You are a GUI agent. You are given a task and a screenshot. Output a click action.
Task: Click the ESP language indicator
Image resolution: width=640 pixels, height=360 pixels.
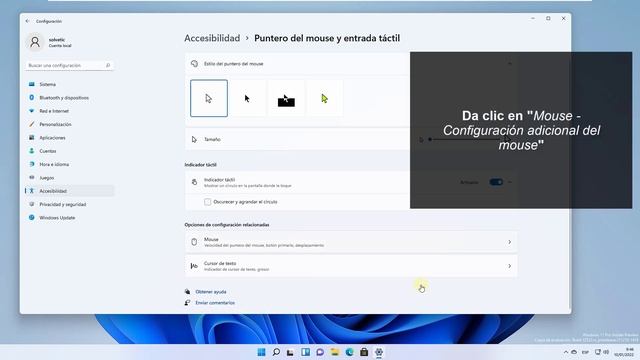585,352
